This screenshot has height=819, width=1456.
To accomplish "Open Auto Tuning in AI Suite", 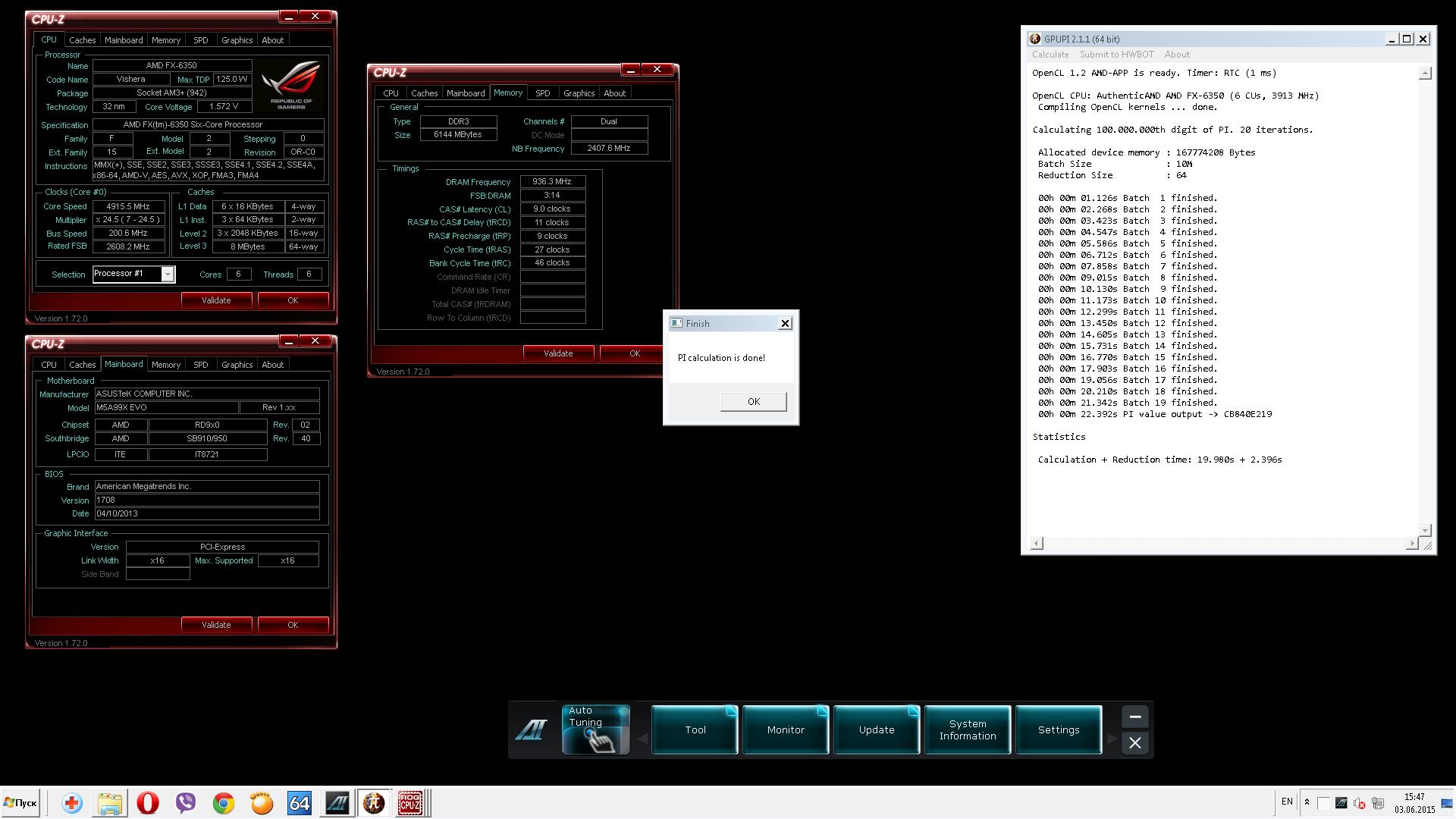I will point(595,730).
